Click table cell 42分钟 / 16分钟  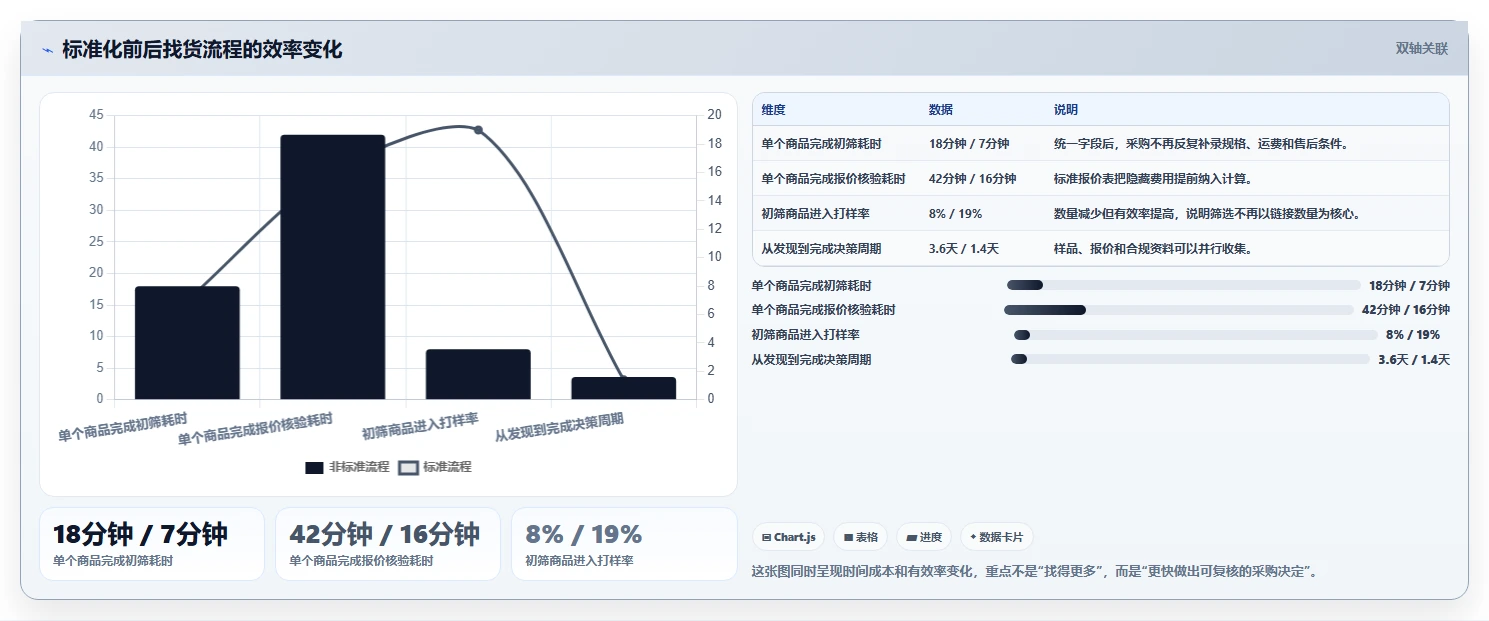point(973,179)
